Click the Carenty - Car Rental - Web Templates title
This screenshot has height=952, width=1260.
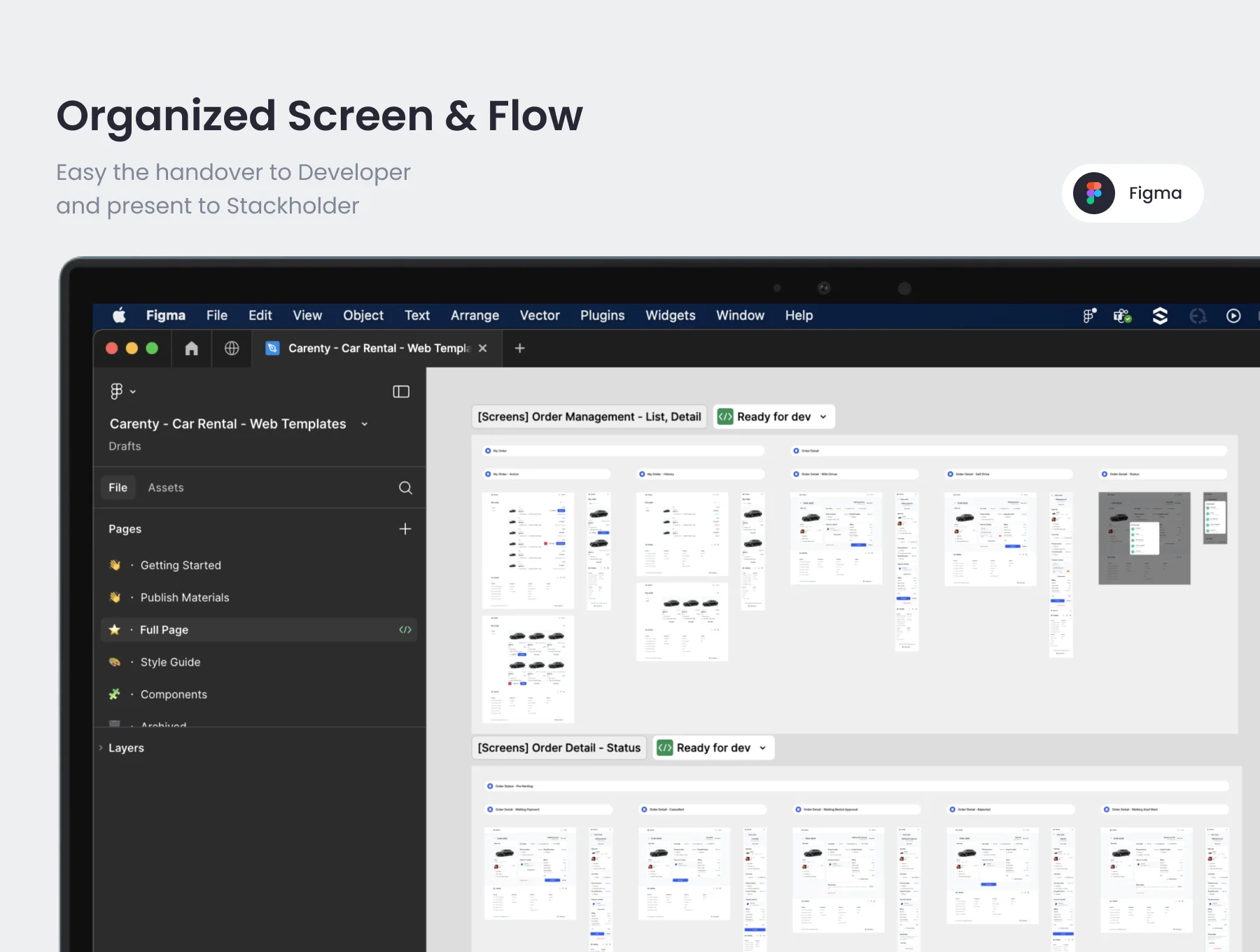pyautogui.click(x=228, y=424)
